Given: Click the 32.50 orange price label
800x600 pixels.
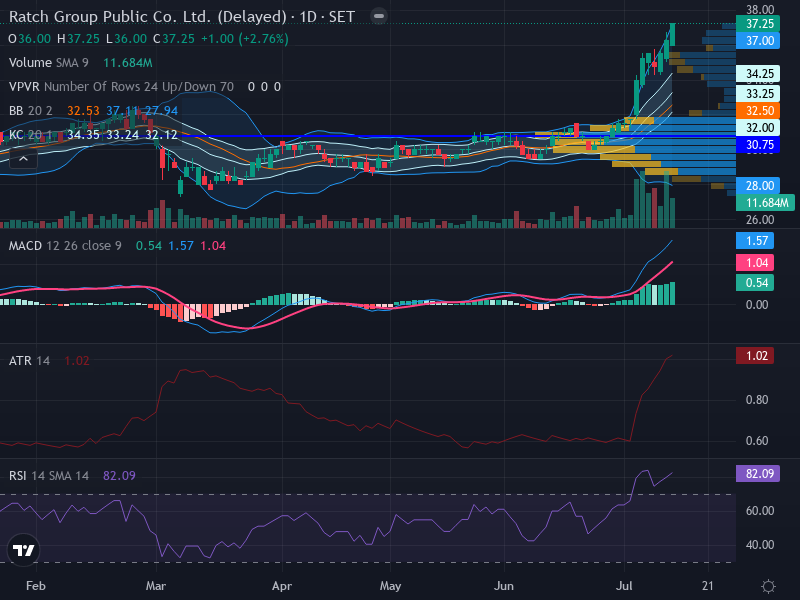Looking at the screenshot, I should [758, 111].
